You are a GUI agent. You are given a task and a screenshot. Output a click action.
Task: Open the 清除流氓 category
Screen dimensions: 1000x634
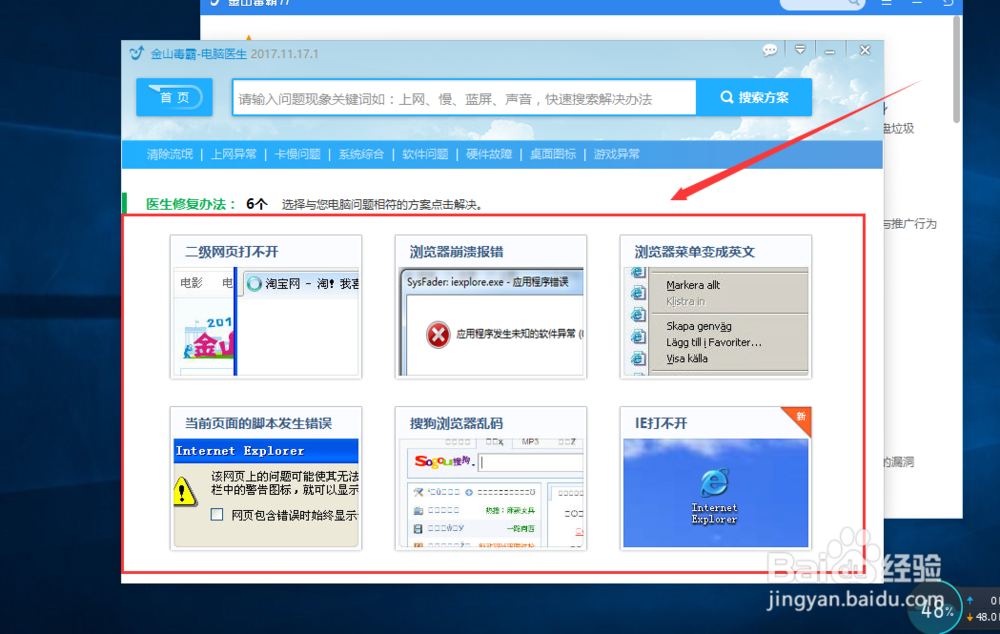[170, 154]
